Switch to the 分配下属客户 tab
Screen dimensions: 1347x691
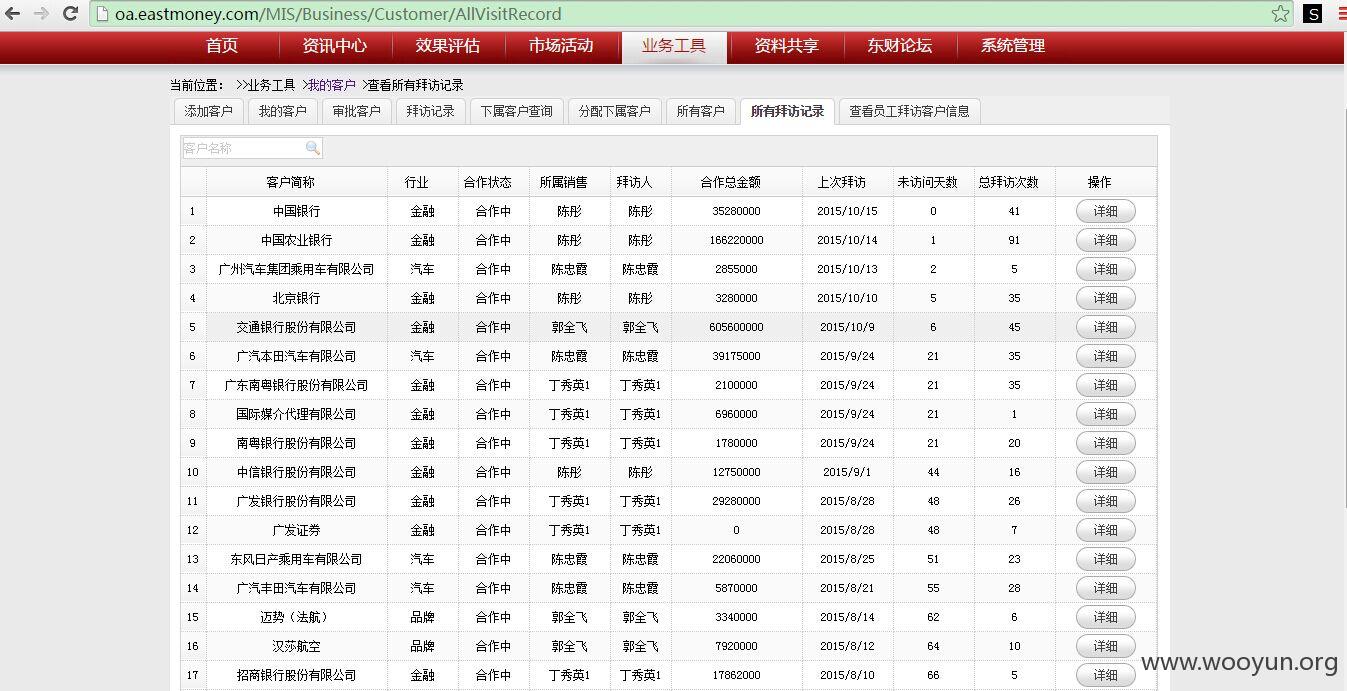point(614,111)
